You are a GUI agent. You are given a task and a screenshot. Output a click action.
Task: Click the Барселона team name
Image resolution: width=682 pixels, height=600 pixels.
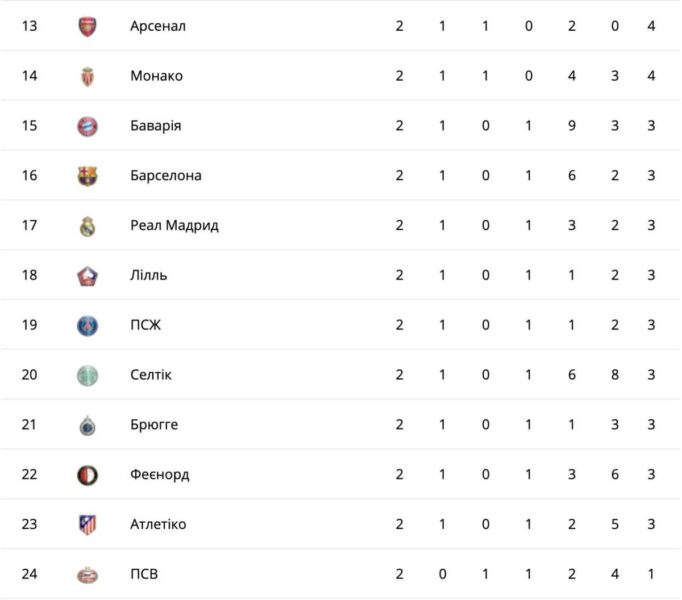166,175
